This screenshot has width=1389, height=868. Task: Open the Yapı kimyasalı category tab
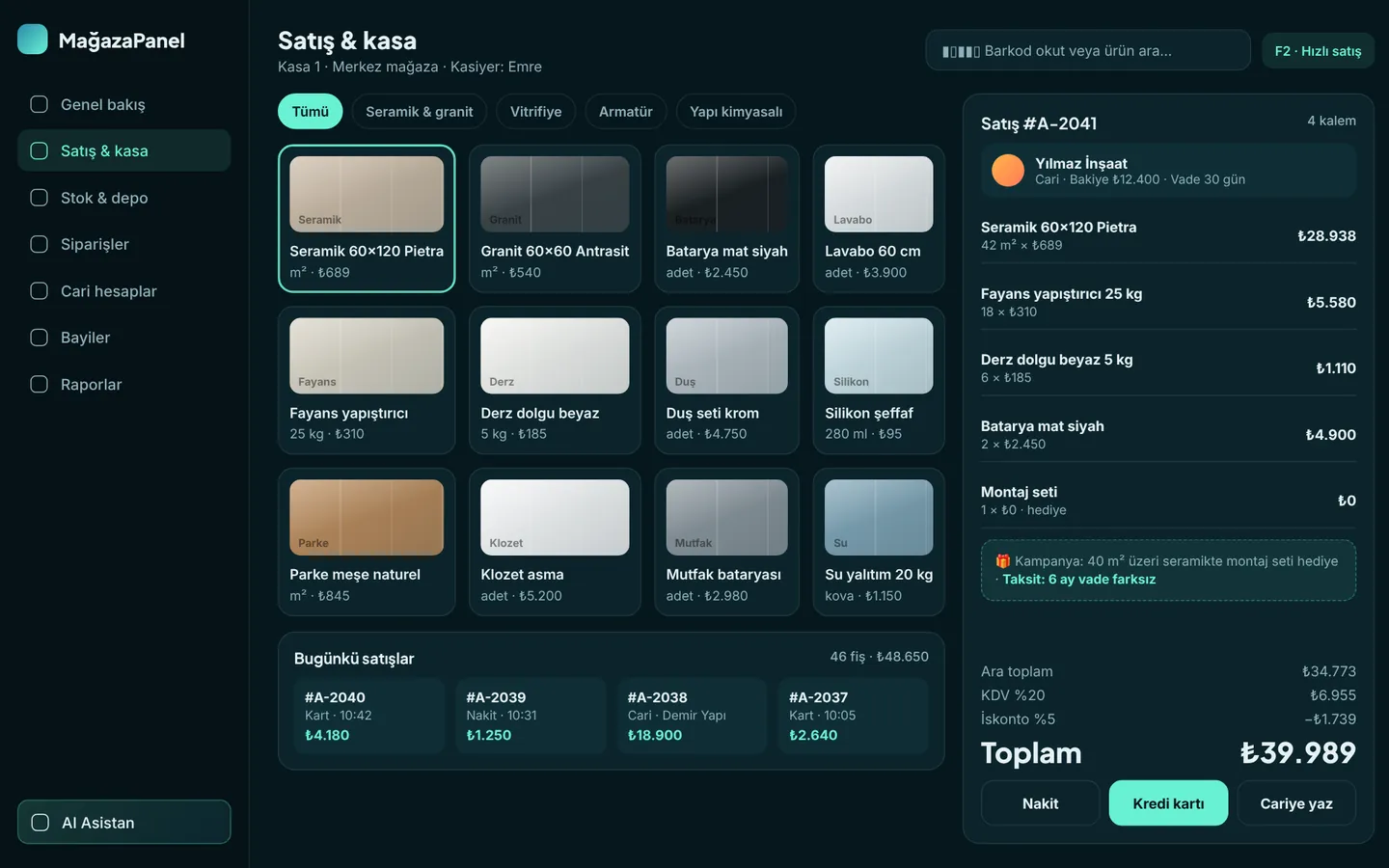(x=736, y=112)
